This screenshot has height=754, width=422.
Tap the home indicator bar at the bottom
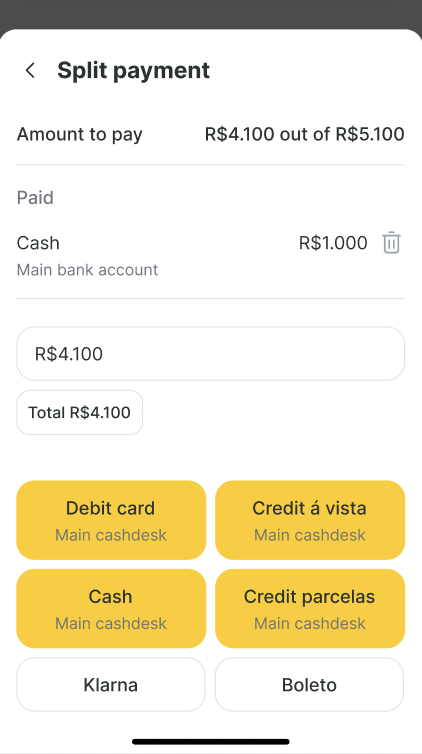tap(211, 741)
